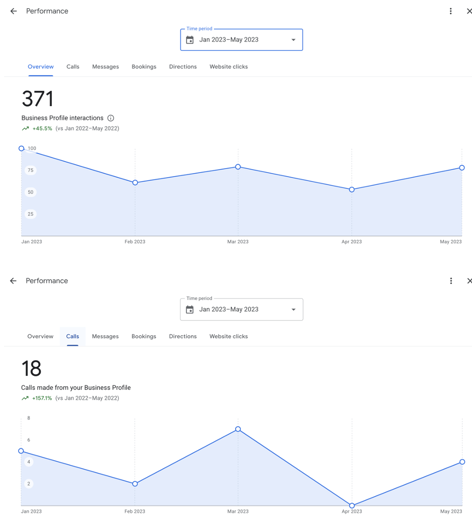Click May 2023 data point on interactions chart

click(462, 168)
